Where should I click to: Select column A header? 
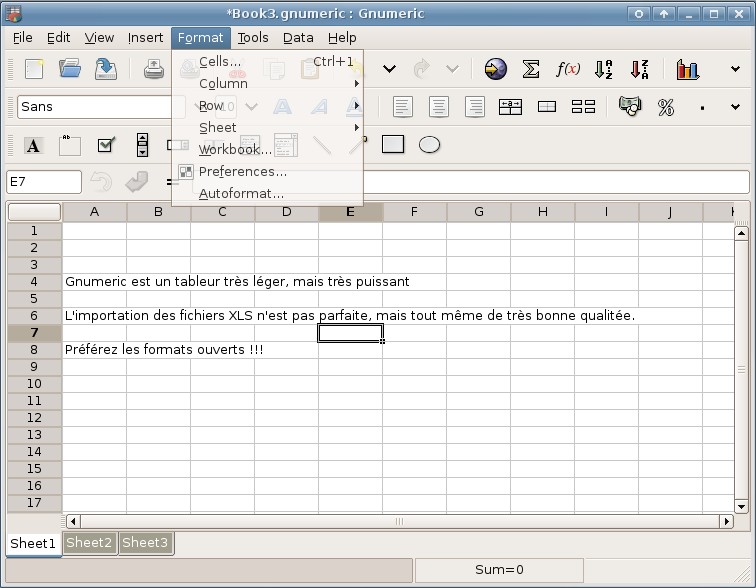[x=94, y=212]
